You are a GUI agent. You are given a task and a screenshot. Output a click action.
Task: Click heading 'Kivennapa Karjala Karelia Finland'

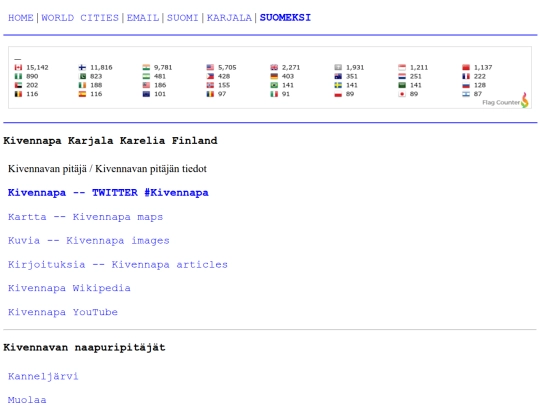(x=111, y=141)
